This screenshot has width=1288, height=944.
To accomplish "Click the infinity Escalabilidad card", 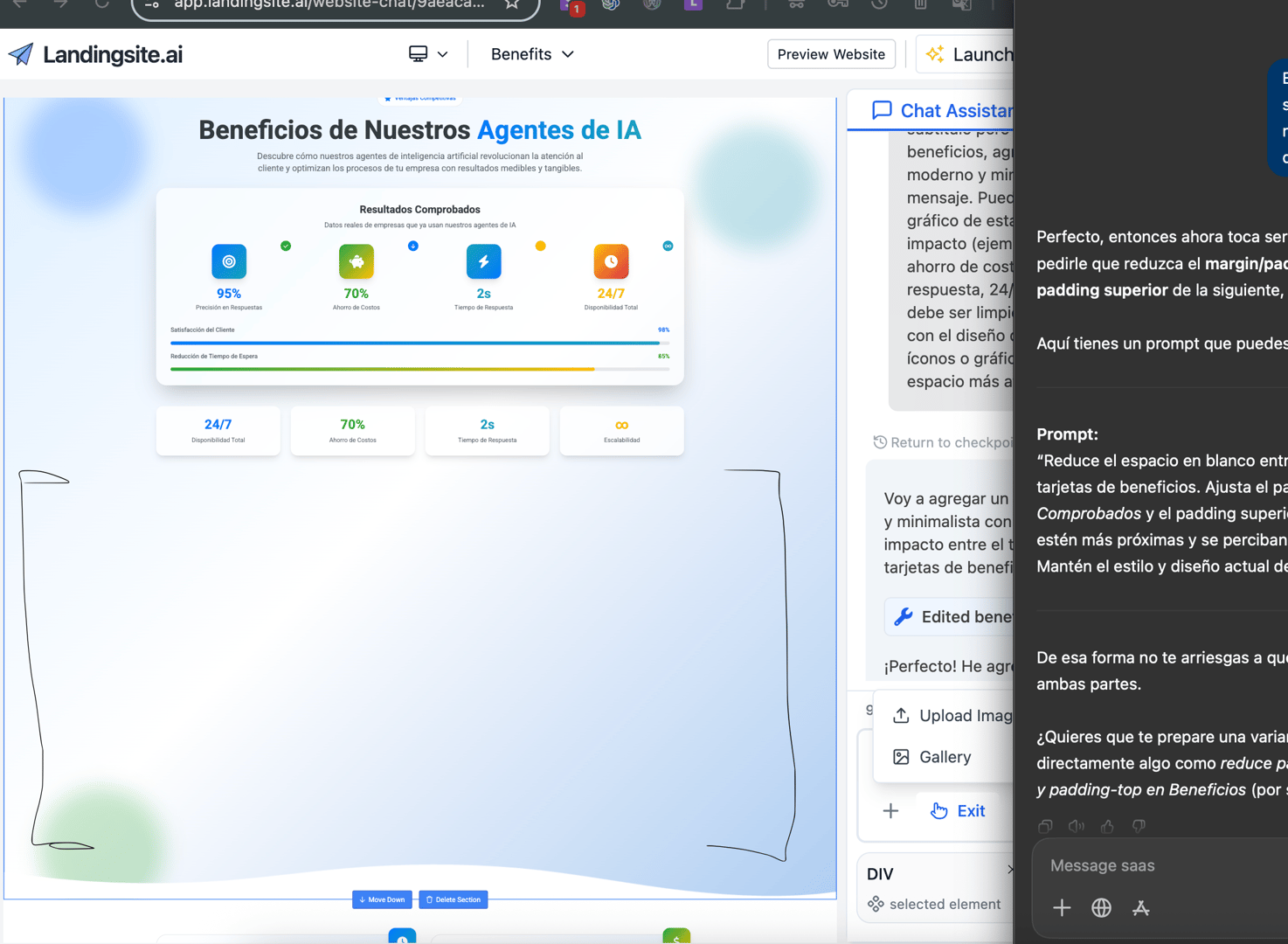I will (x=622, y=431).
